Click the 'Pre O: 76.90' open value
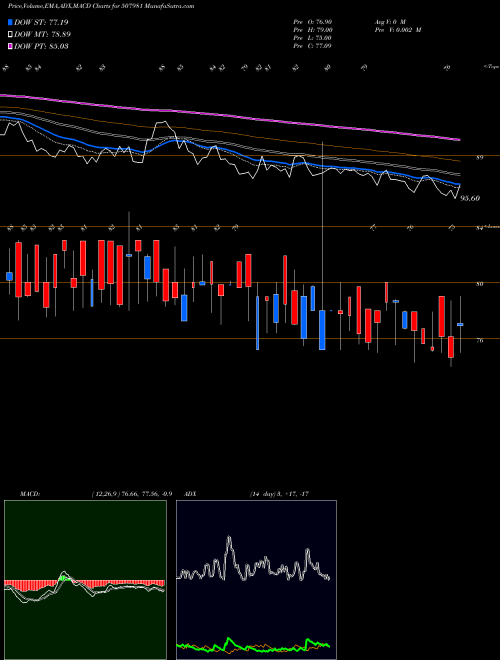Image resolution: width=500 pixels, height=660 pixels. [313, 22]
